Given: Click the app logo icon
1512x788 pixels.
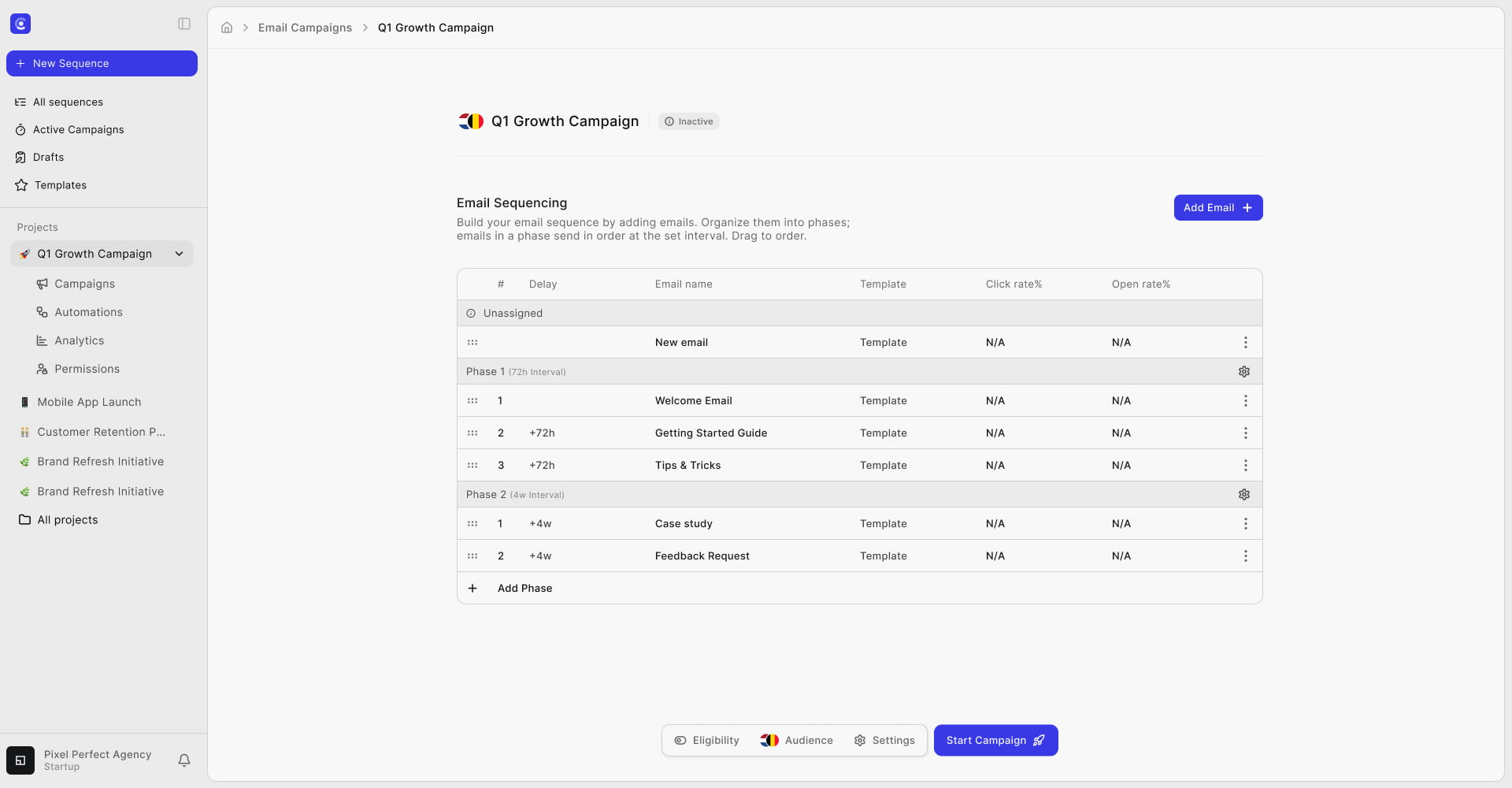Looking at the screenshot, I should pyautogui.click(x=20, y=24).
